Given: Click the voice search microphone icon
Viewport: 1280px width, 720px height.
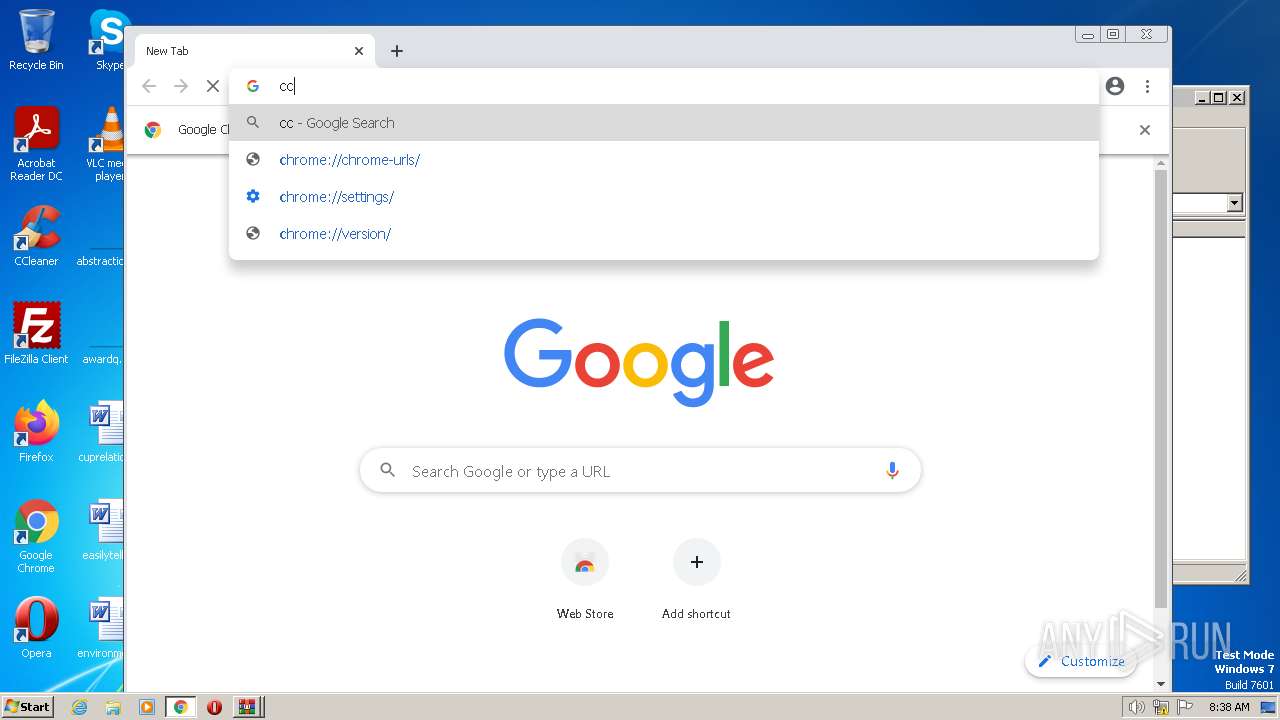Looking at the screenshot, I should (892, 471).
